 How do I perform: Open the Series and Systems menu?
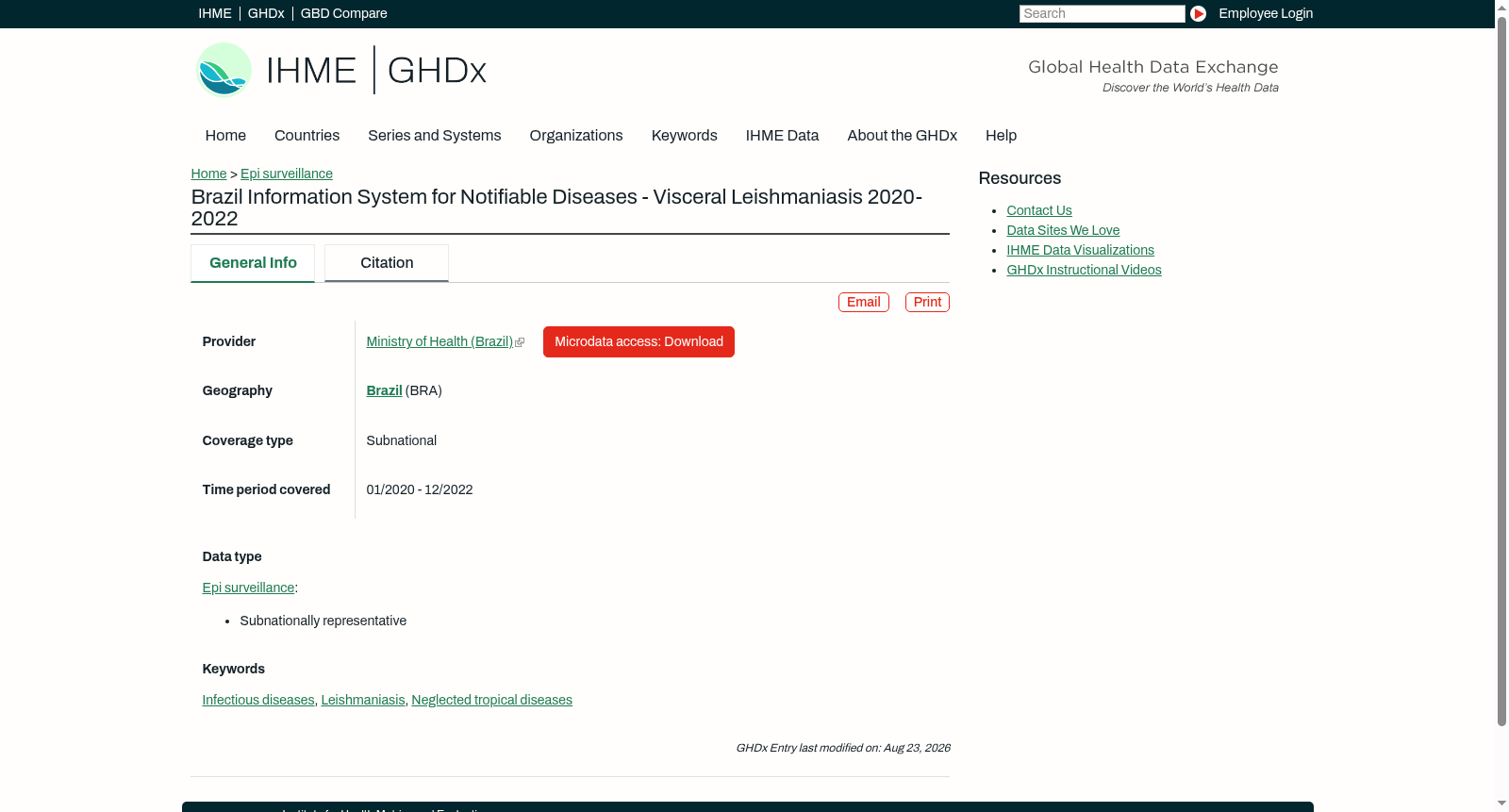click(434, 135)
